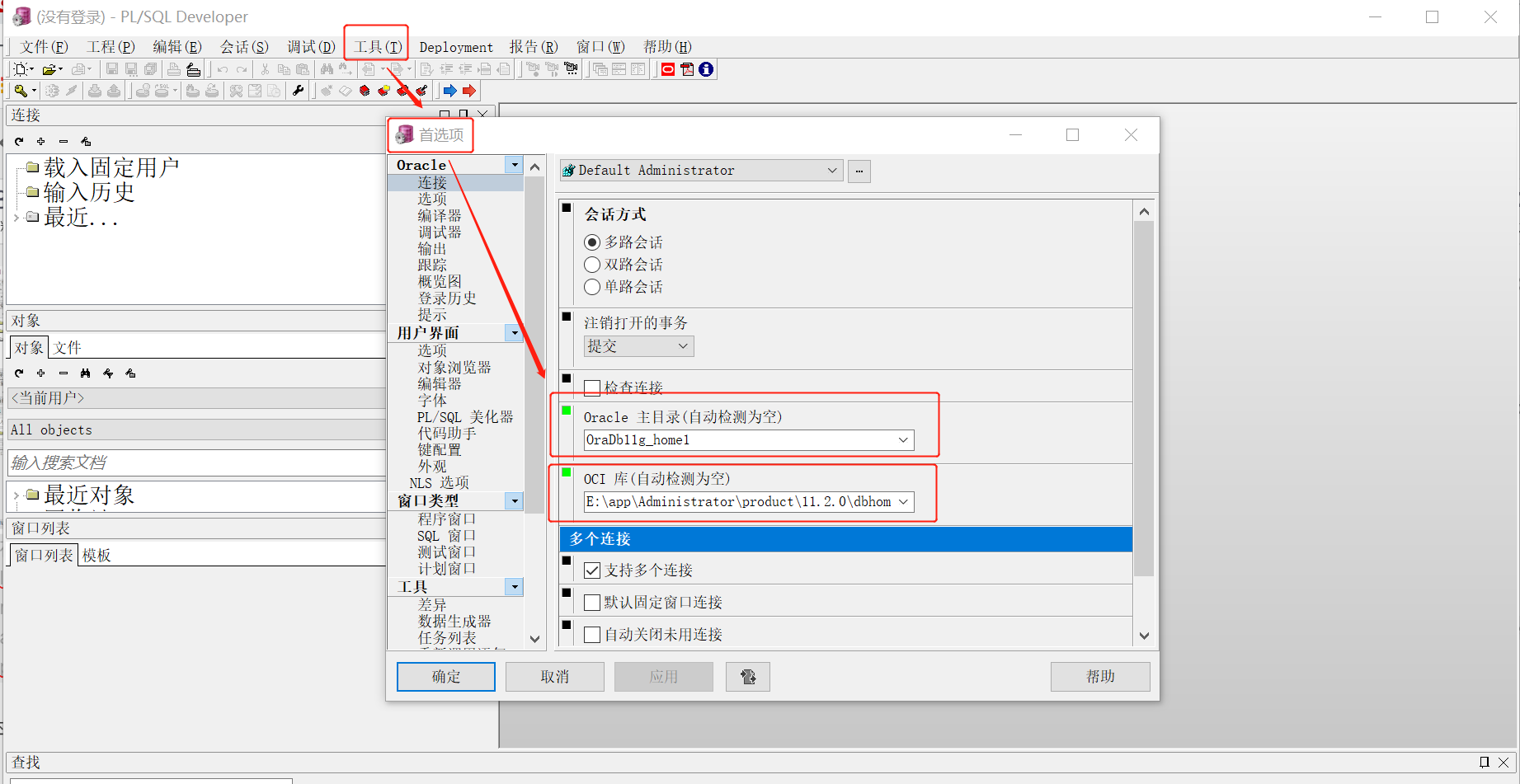Click the ellipsis button next to Default Administrator
This screenshot has width=1520, height=784.
(x=859, y=171)
